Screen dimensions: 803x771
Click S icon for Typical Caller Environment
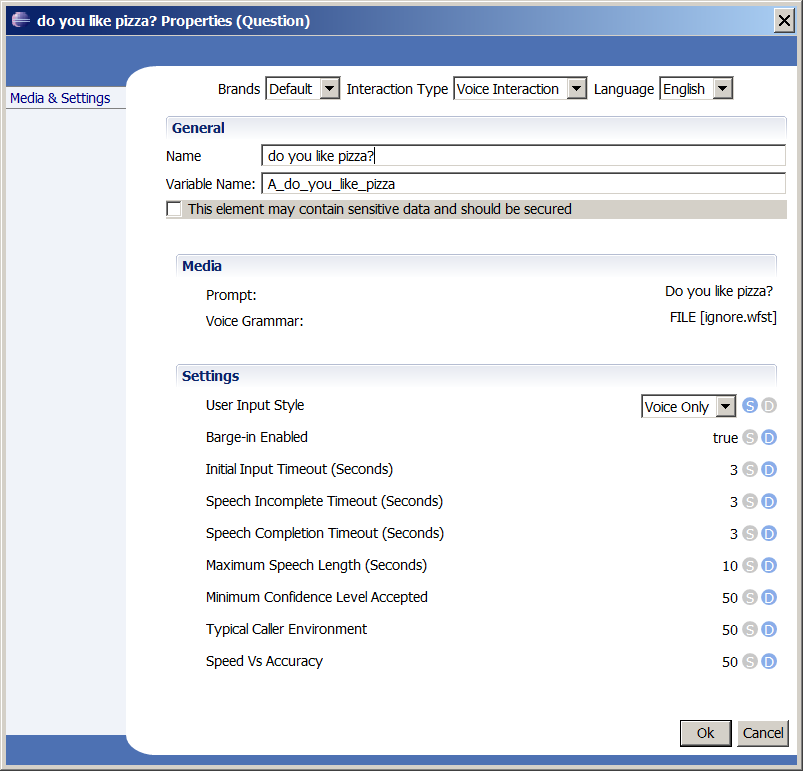[750, 629]
